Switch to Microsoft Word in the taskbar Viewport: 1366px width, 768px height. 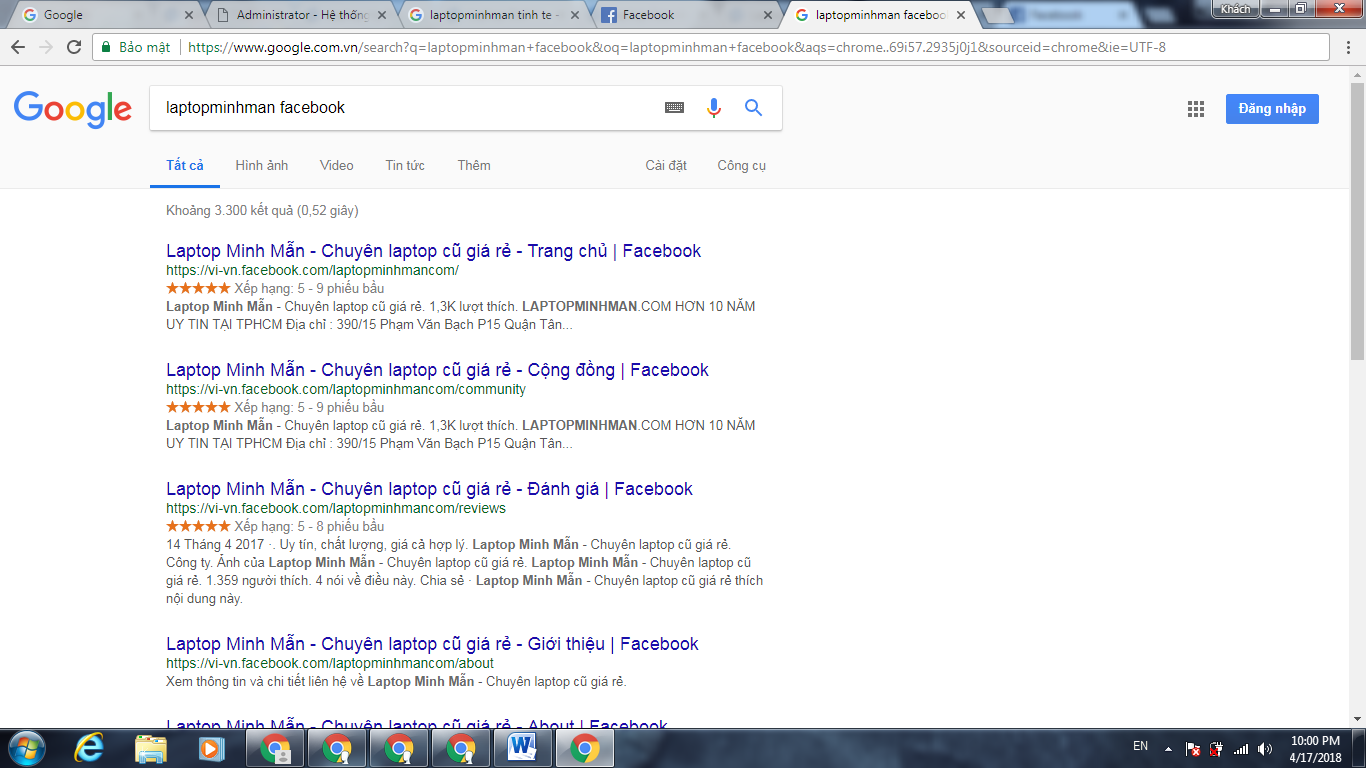pos(522,748)
